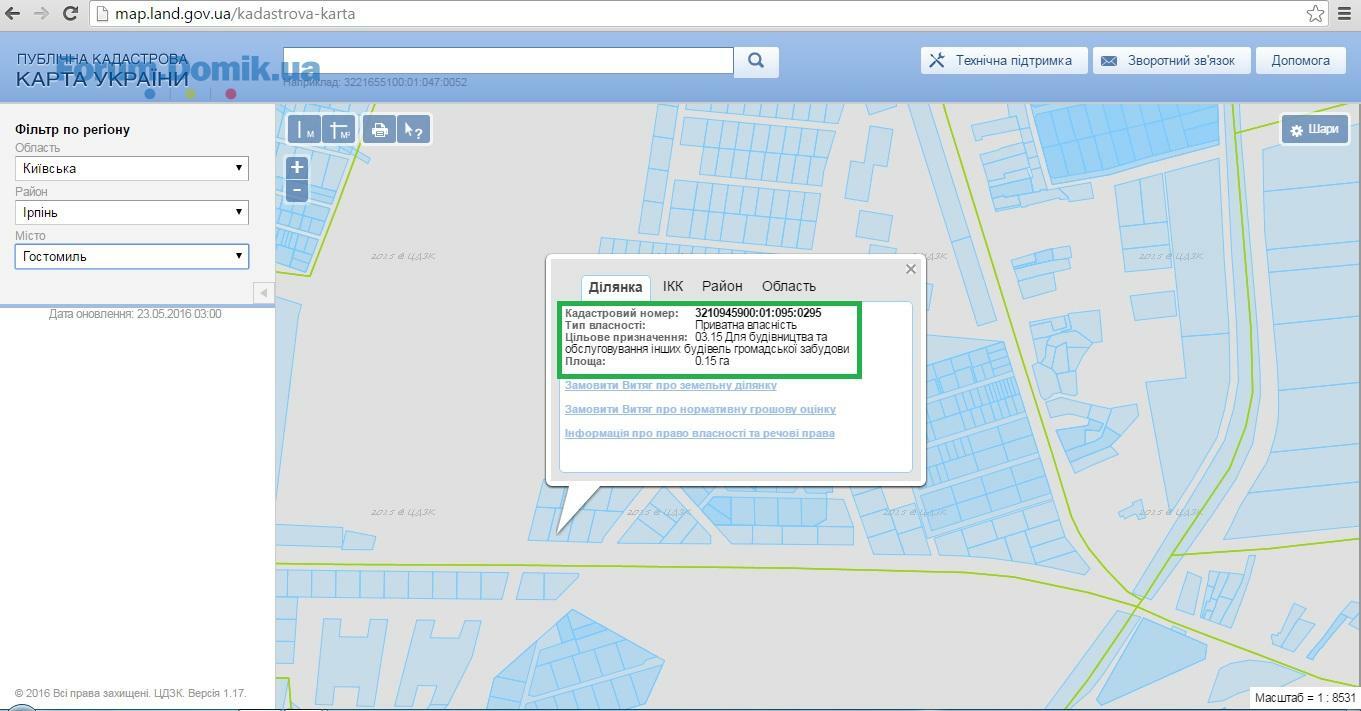Zoom in the map with plus button
Viewport: 1361px width, 711px height.
[297, 168]
